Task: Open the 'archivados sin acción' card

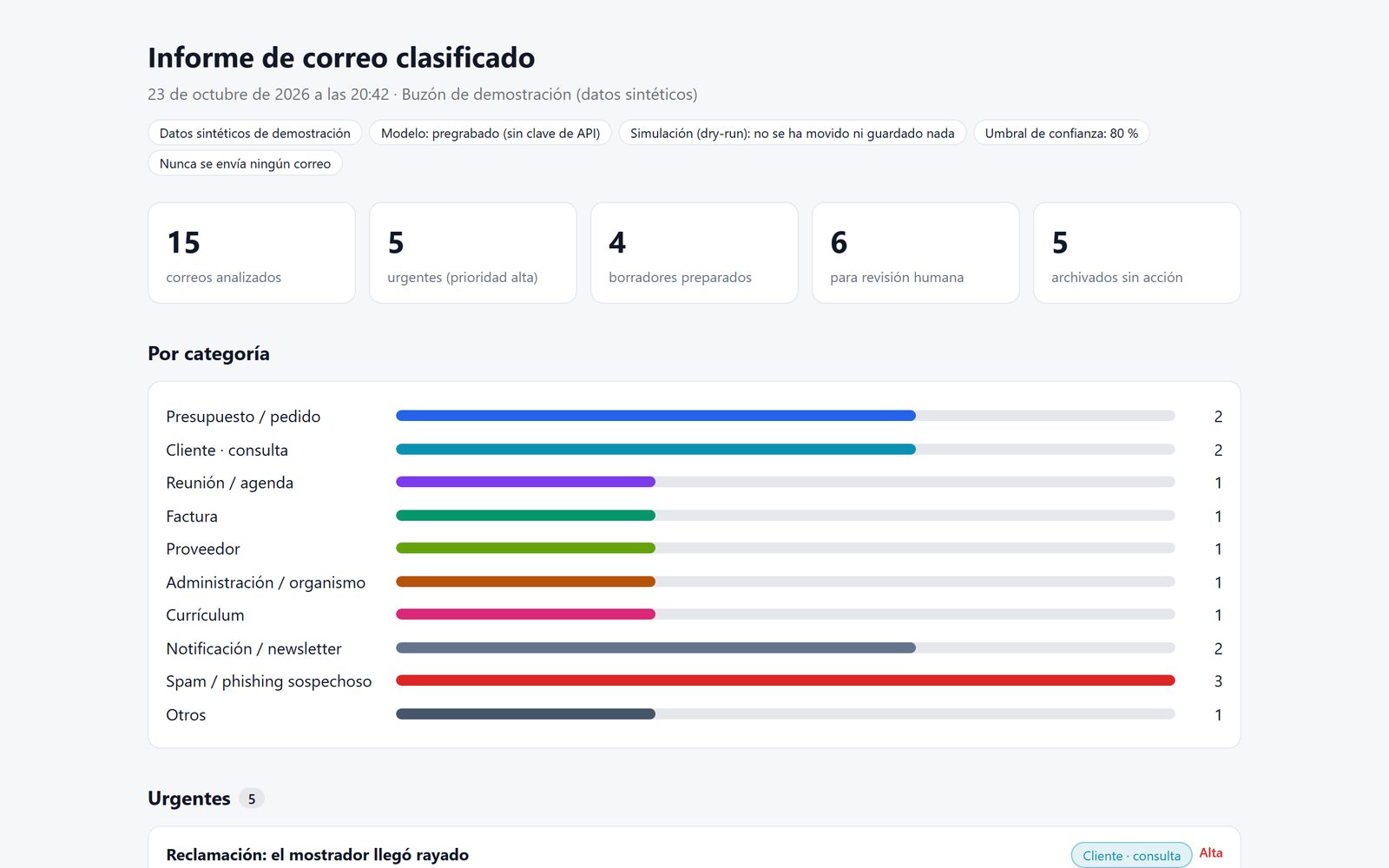Action: pos(1137,253)
